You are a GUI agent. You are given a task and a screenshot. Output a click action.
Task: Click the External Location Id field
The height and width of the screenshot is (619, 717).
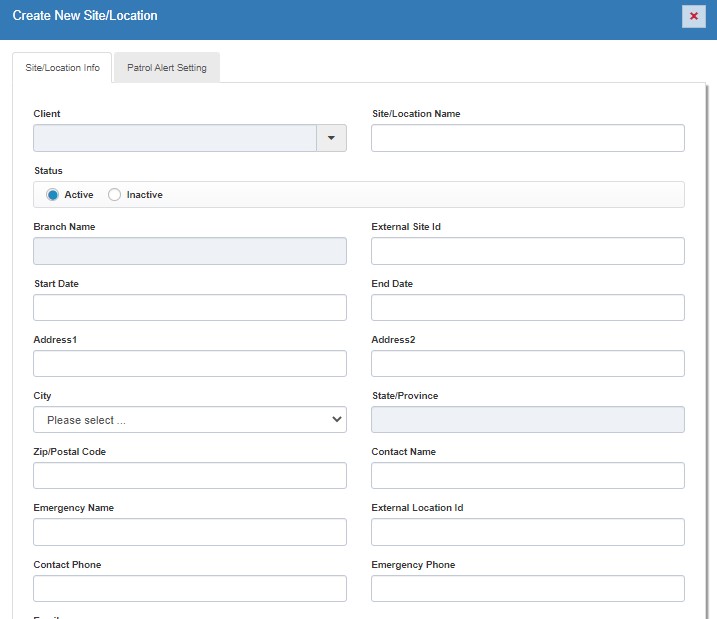[527, 532]
